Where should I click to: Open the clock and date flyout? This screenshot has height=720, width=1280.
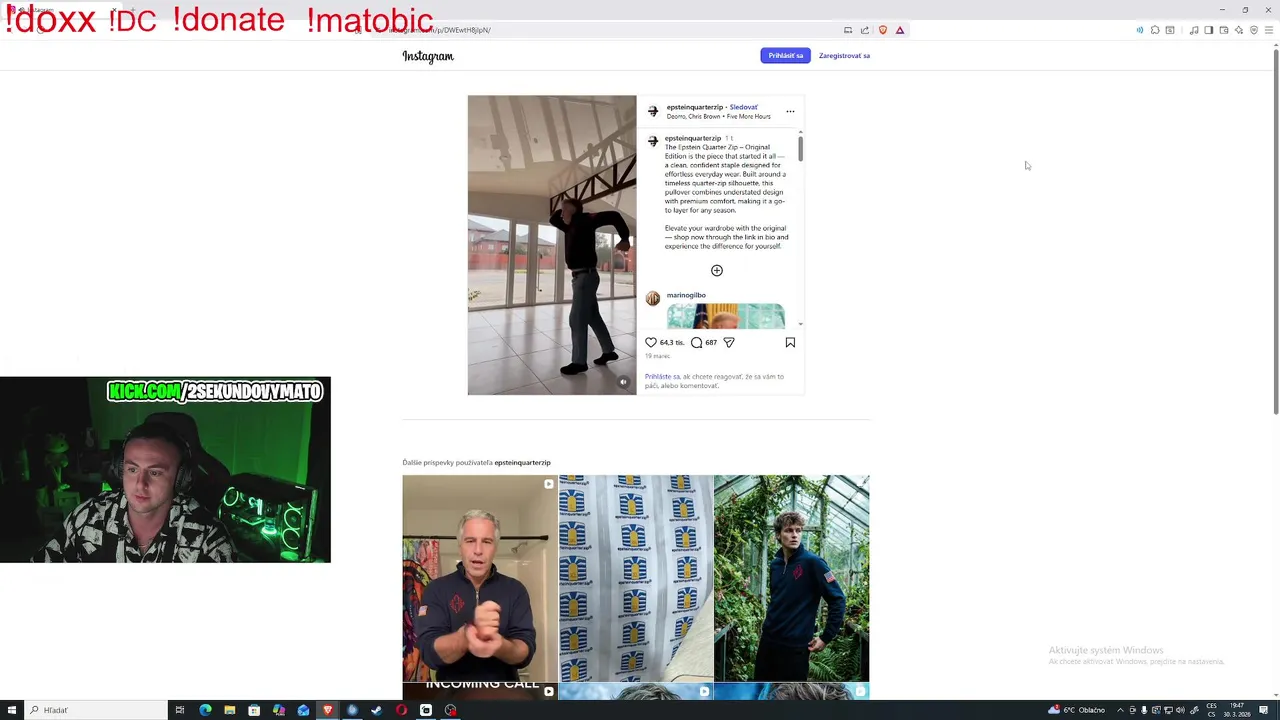click(x=1237, y=710)
